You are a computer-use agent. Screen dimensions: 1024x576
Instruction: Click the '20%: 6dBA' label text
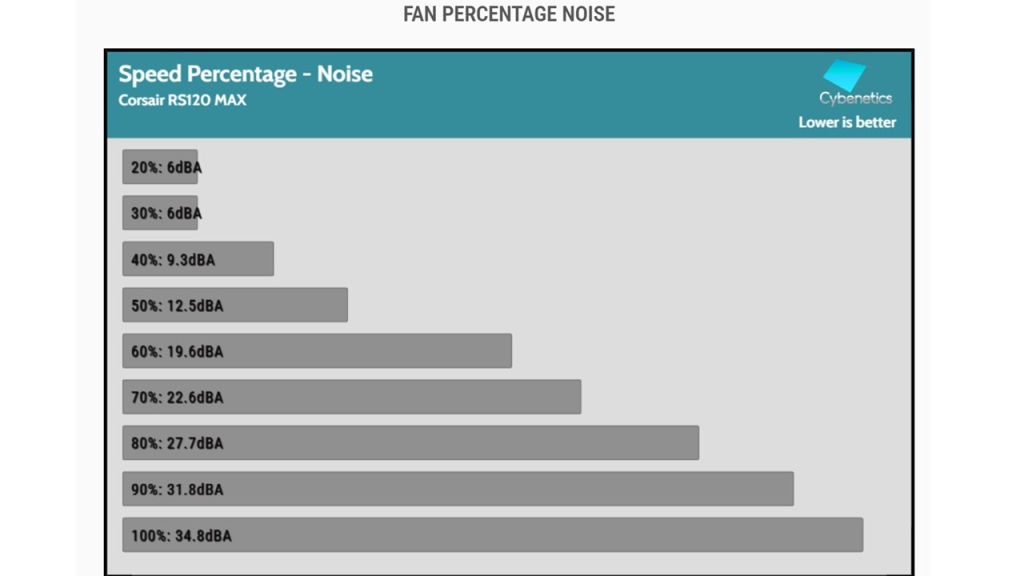(x=165, y=168)
